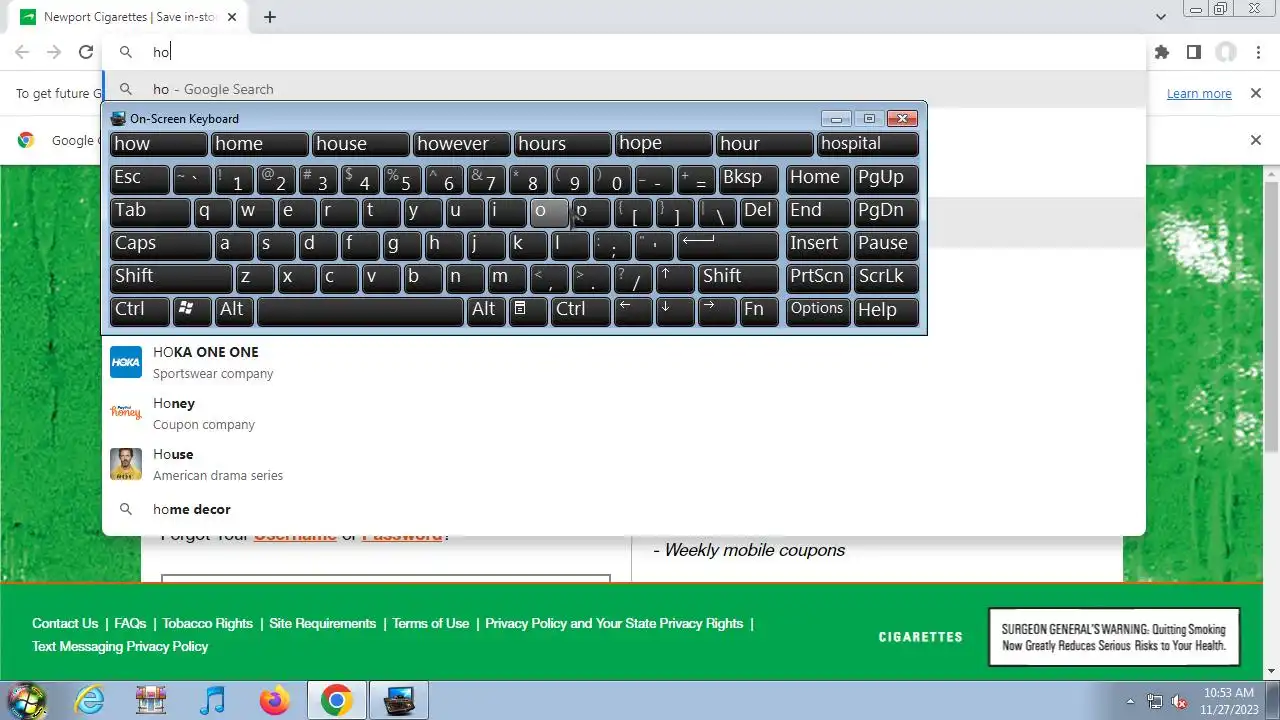
Task: Toggle left Ctrl key on On-Screen Keyboard
Action: (x=139, y=311)
